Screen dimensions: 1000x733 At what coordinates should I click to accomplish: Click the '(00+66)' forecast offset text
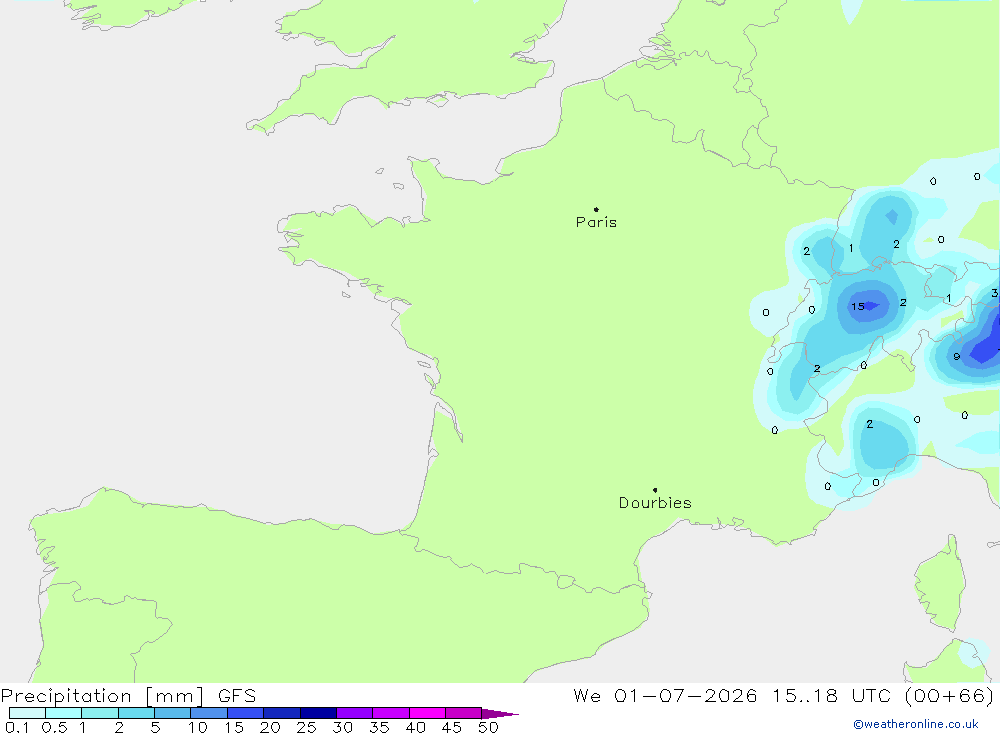click(x=950, y=695)
